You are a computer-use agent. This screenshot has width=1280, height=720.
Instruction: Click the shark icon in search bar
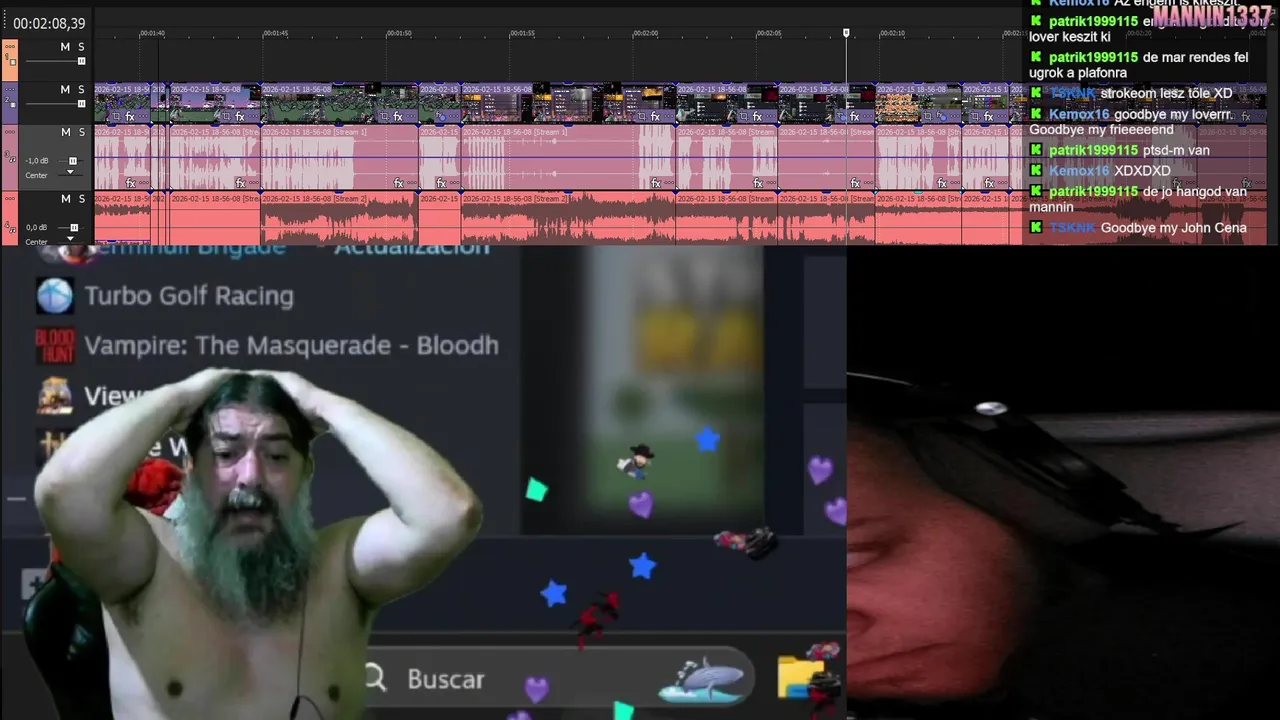tap(703, 679)
